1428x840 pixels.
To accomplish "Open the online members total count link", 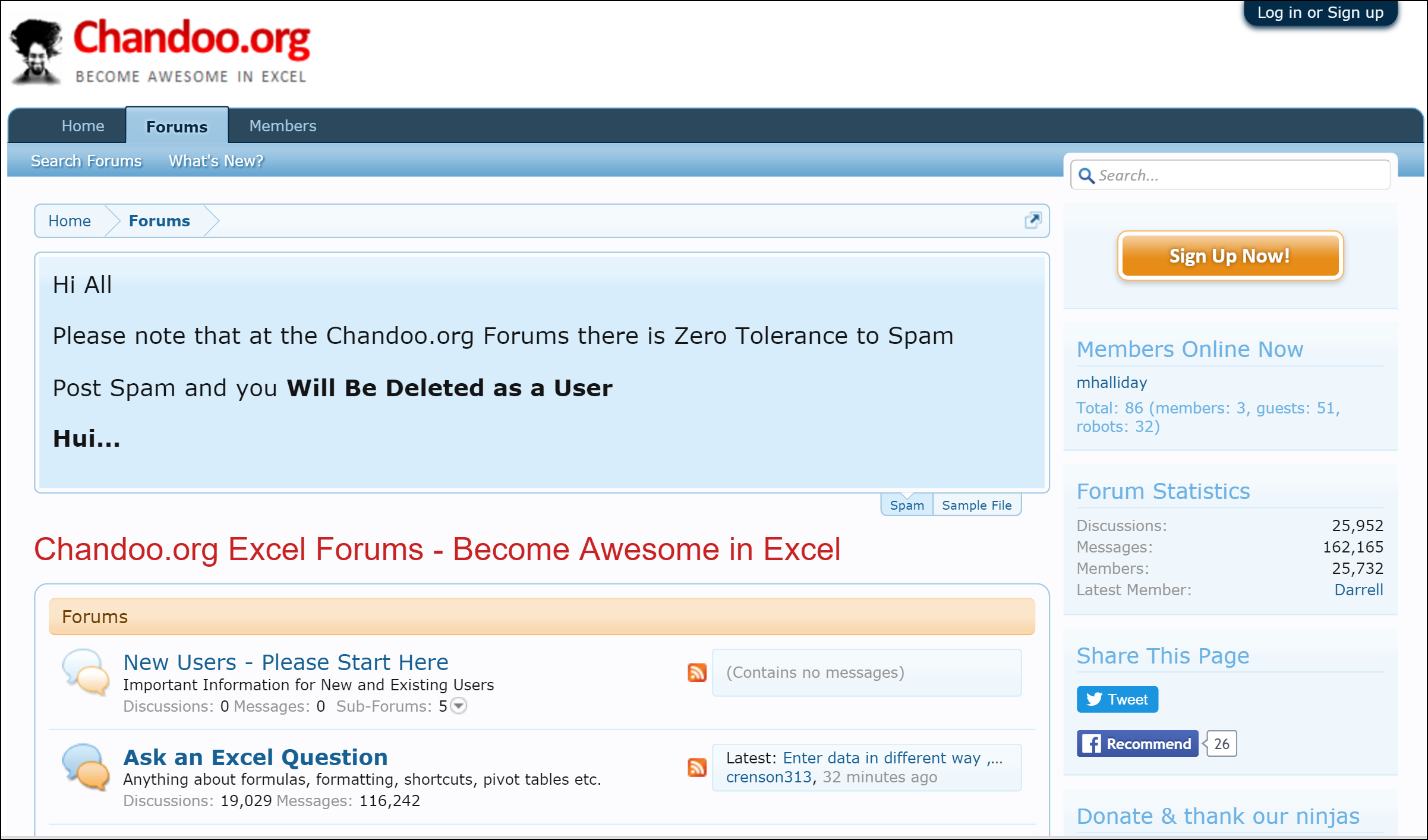I will [x=1208, y=417].
